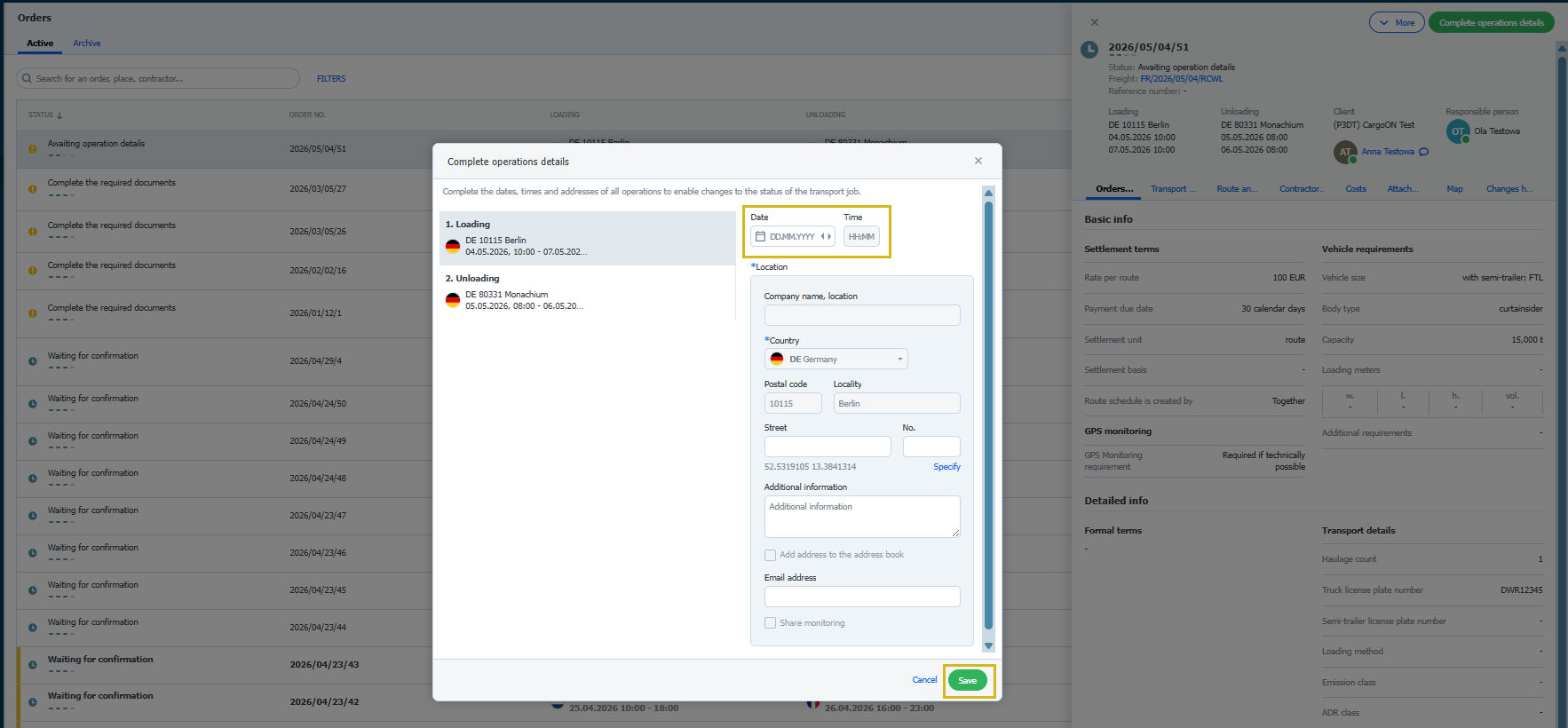
Task: Click the clock status icon of order 2026/05/04/51
Action: [x=1089, y=50]
